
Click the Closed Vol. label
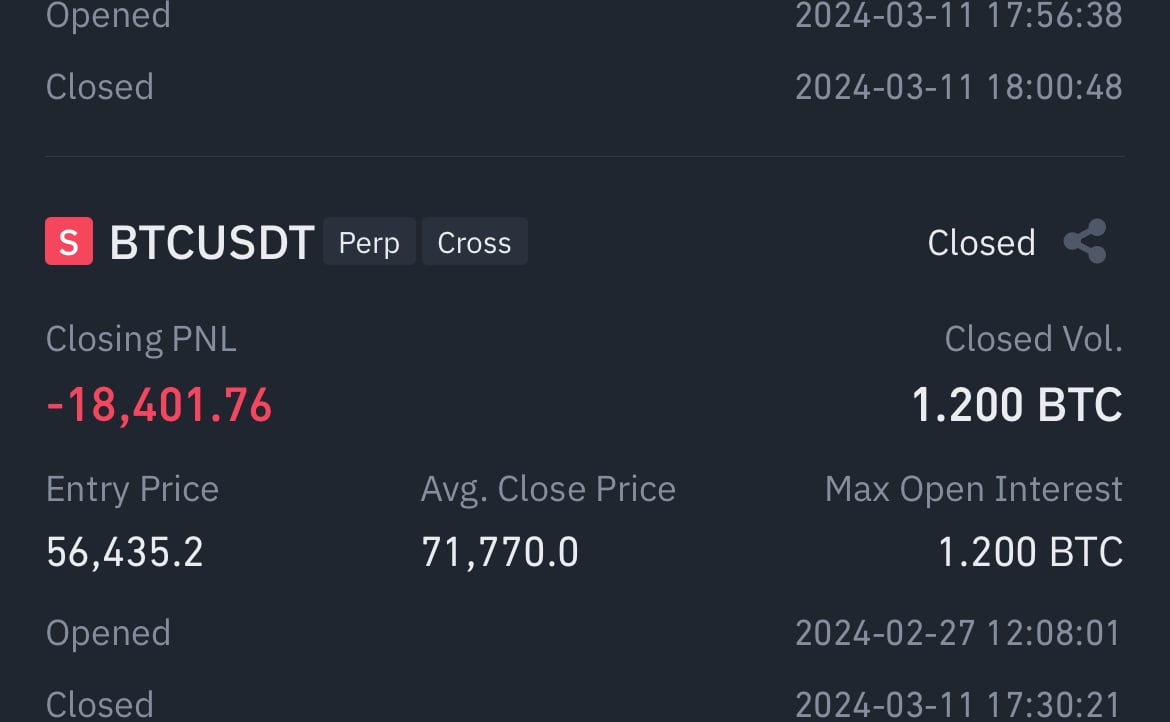1033,339
